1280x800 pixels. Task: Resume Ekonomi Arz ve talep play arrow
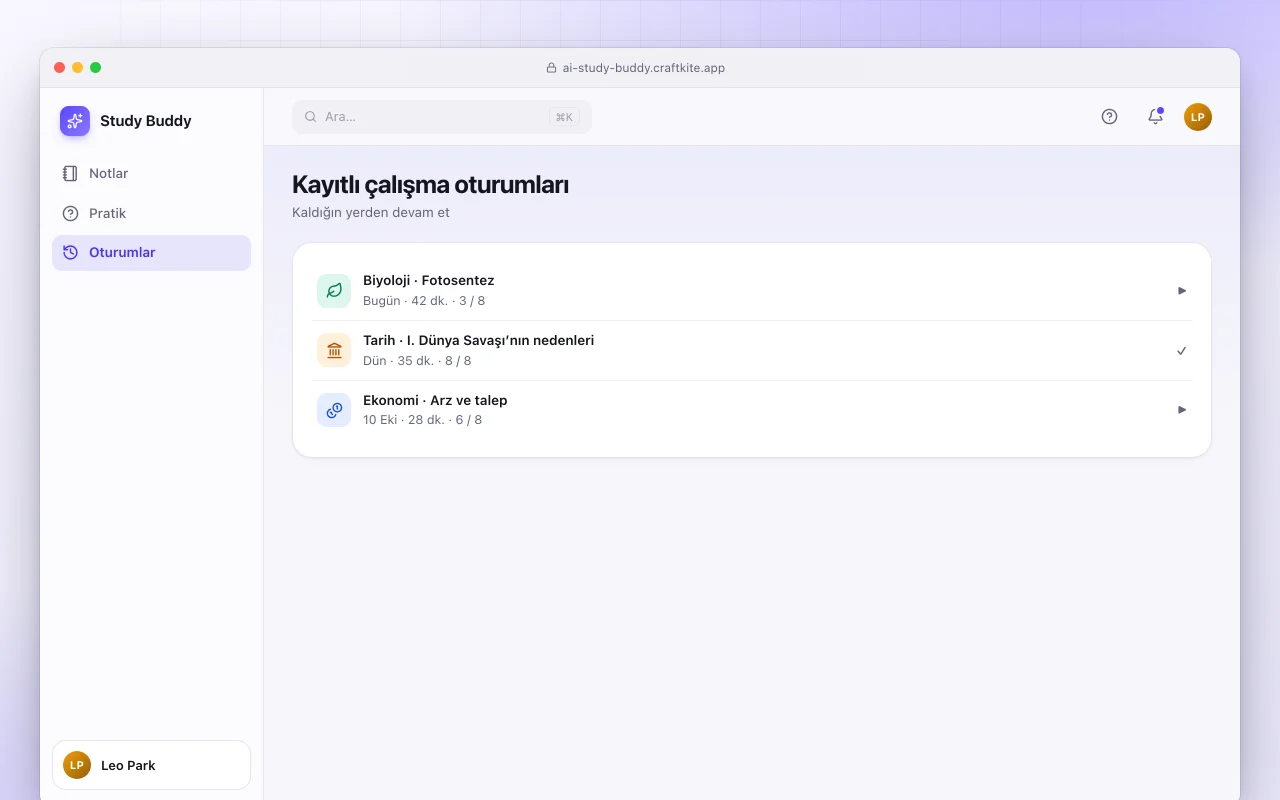1182,410
